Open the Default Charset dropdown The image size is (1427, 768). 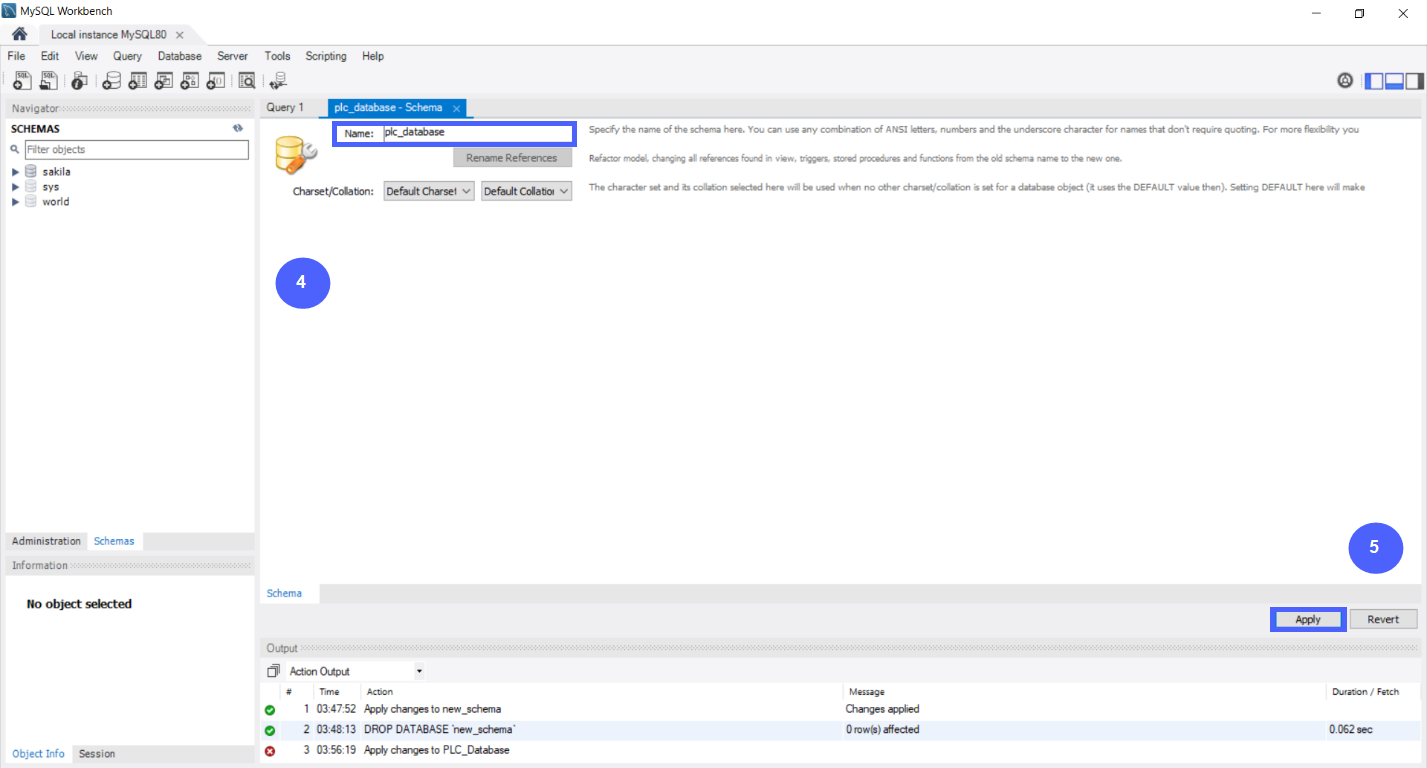tap(428, 190)
